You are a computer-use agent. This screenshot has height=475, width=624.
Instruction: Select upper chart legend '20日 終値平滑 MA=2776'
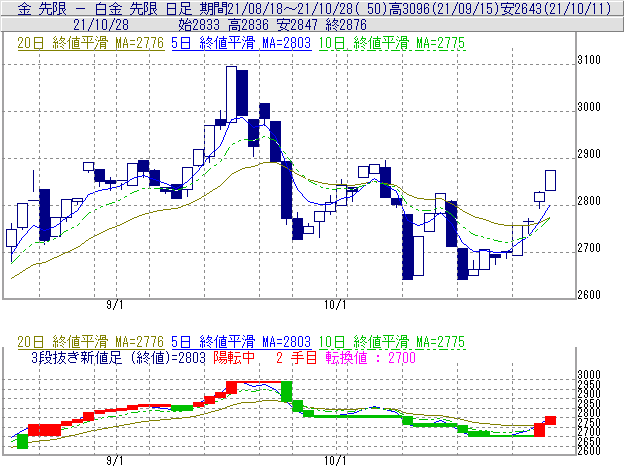pyautogui.click(x=91, y=43)
